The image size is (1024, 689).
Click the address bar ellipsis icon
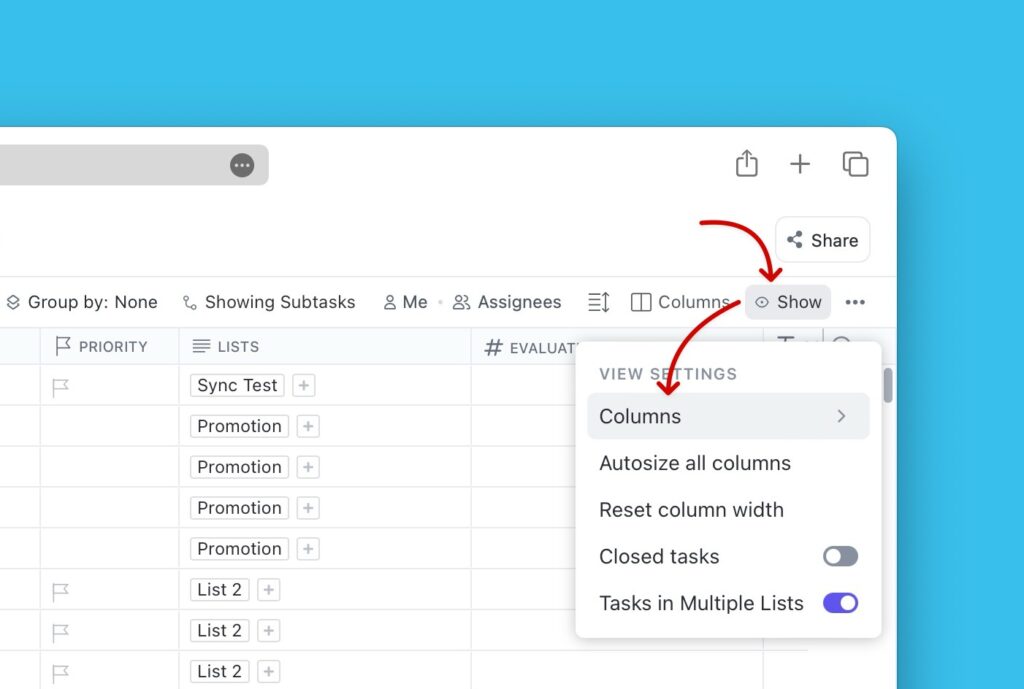click(x=242, y=165)
